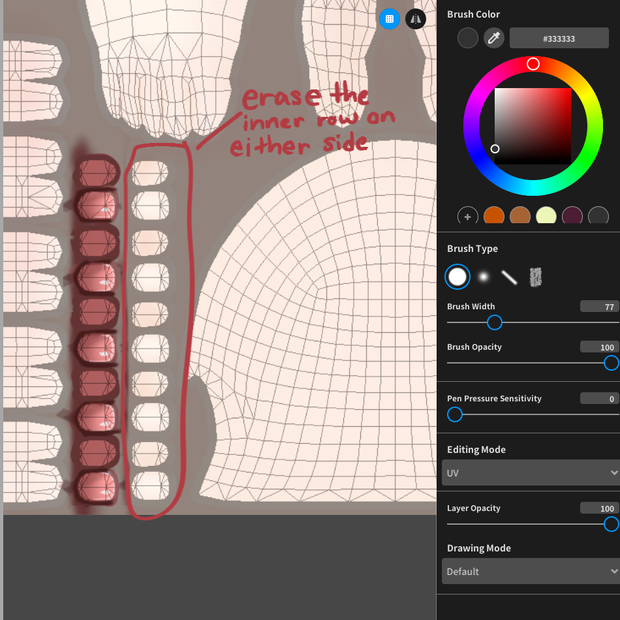Screen dimensions: 620x620
Task: Add current color to saved swatches
Action: (467, 216)
